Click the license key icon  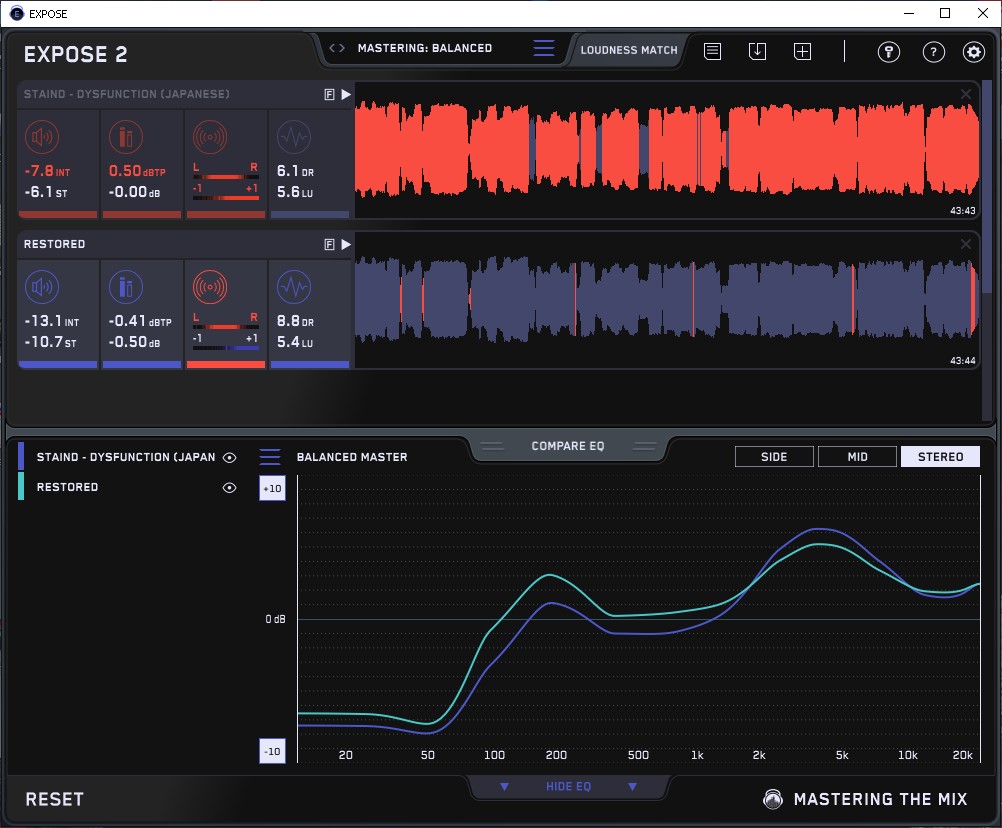[889, 52]
